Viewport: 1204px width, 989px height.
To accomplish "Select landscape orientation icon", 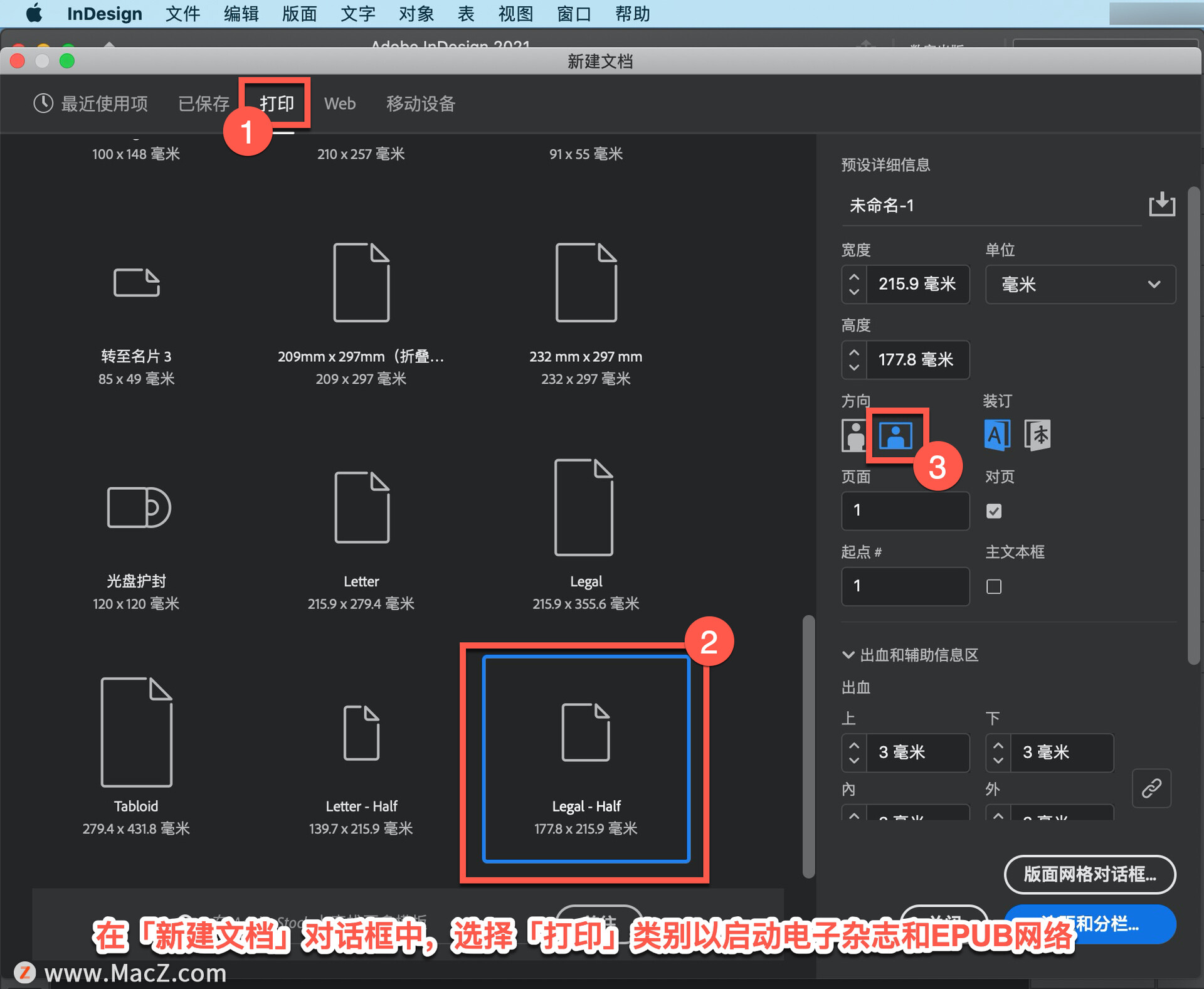I will coord(895,435).
